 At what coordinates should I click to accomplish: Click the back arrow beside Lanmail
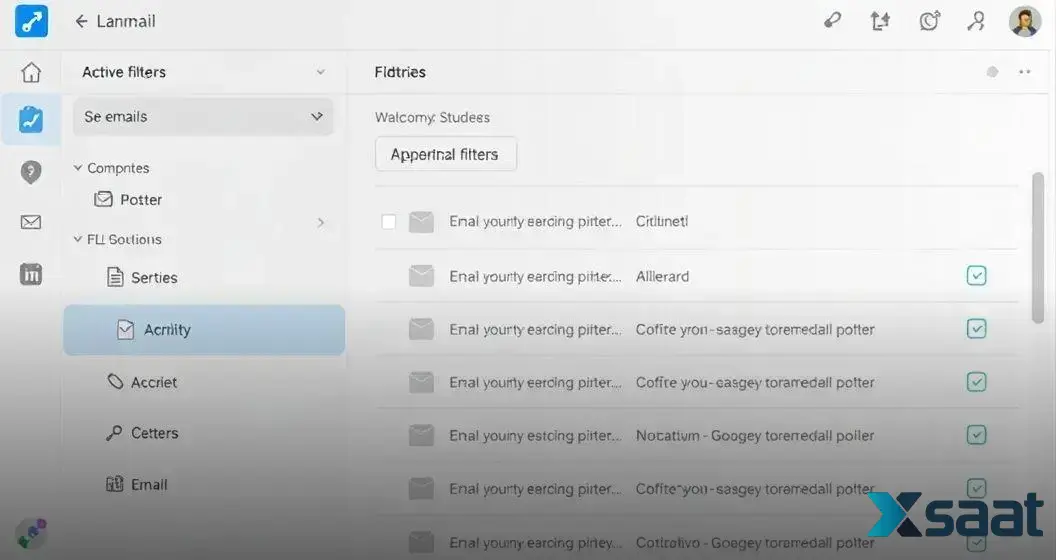click(81, 21)
